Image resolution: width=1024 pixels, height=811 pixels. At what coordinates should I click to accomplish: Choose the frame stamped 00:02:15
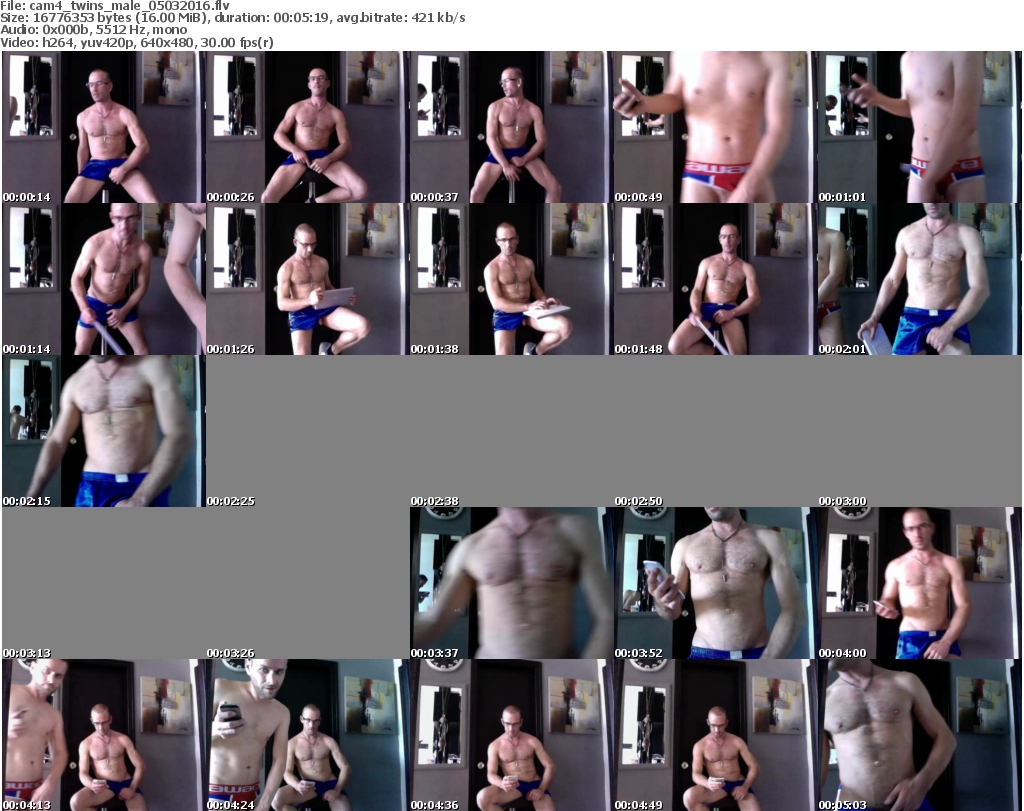coord(104,432)
